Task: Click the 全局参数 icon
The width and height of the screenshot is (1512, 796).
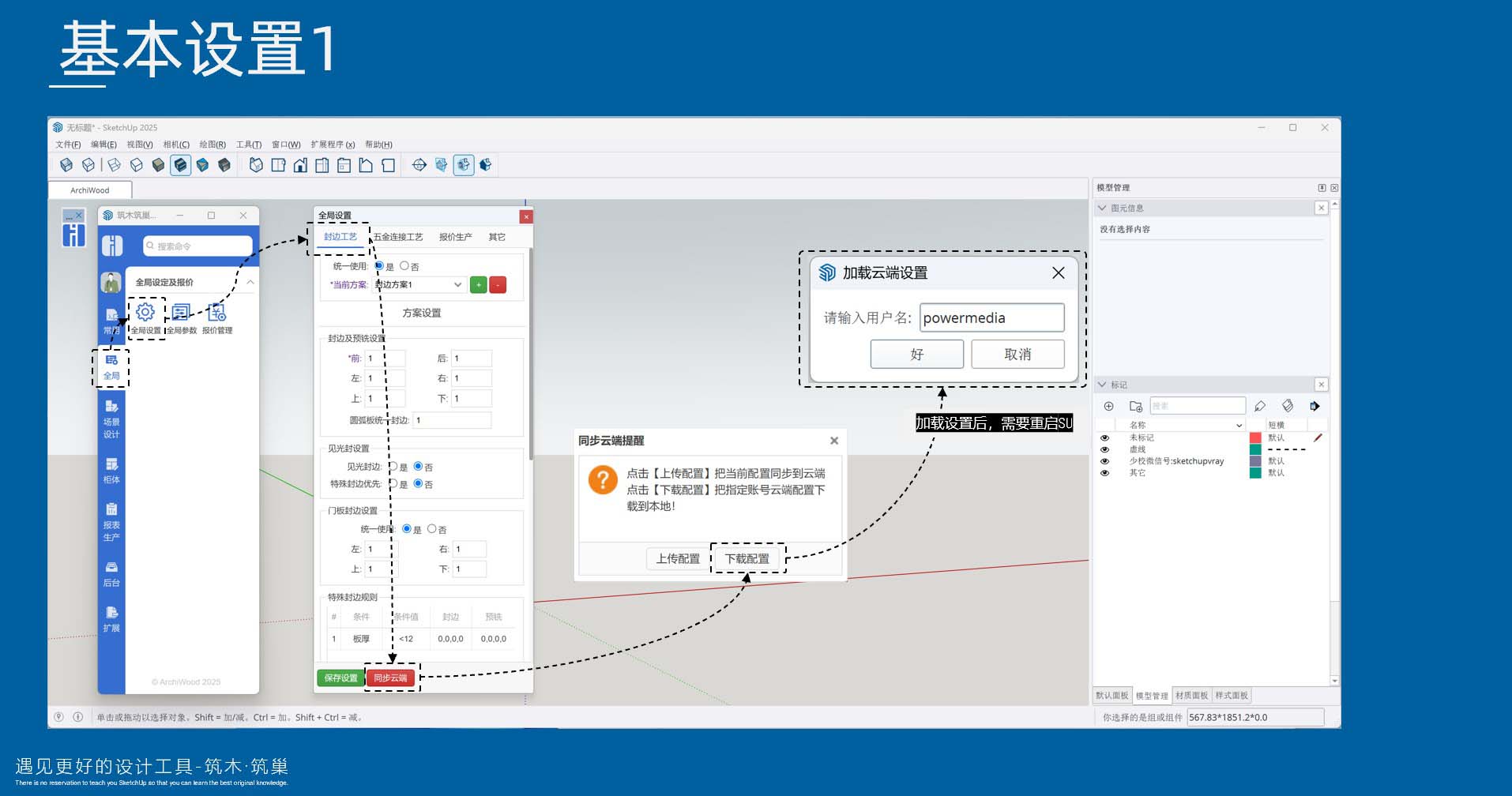Action: click(x=181, y=313)
